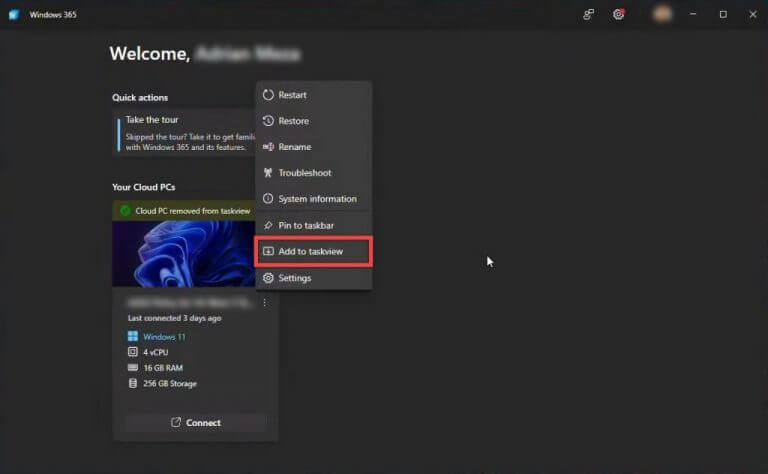The height and width of the screenshot is (474, 768).
Task: Click the 'Quick actions' heading
Action: coord(140,97)
